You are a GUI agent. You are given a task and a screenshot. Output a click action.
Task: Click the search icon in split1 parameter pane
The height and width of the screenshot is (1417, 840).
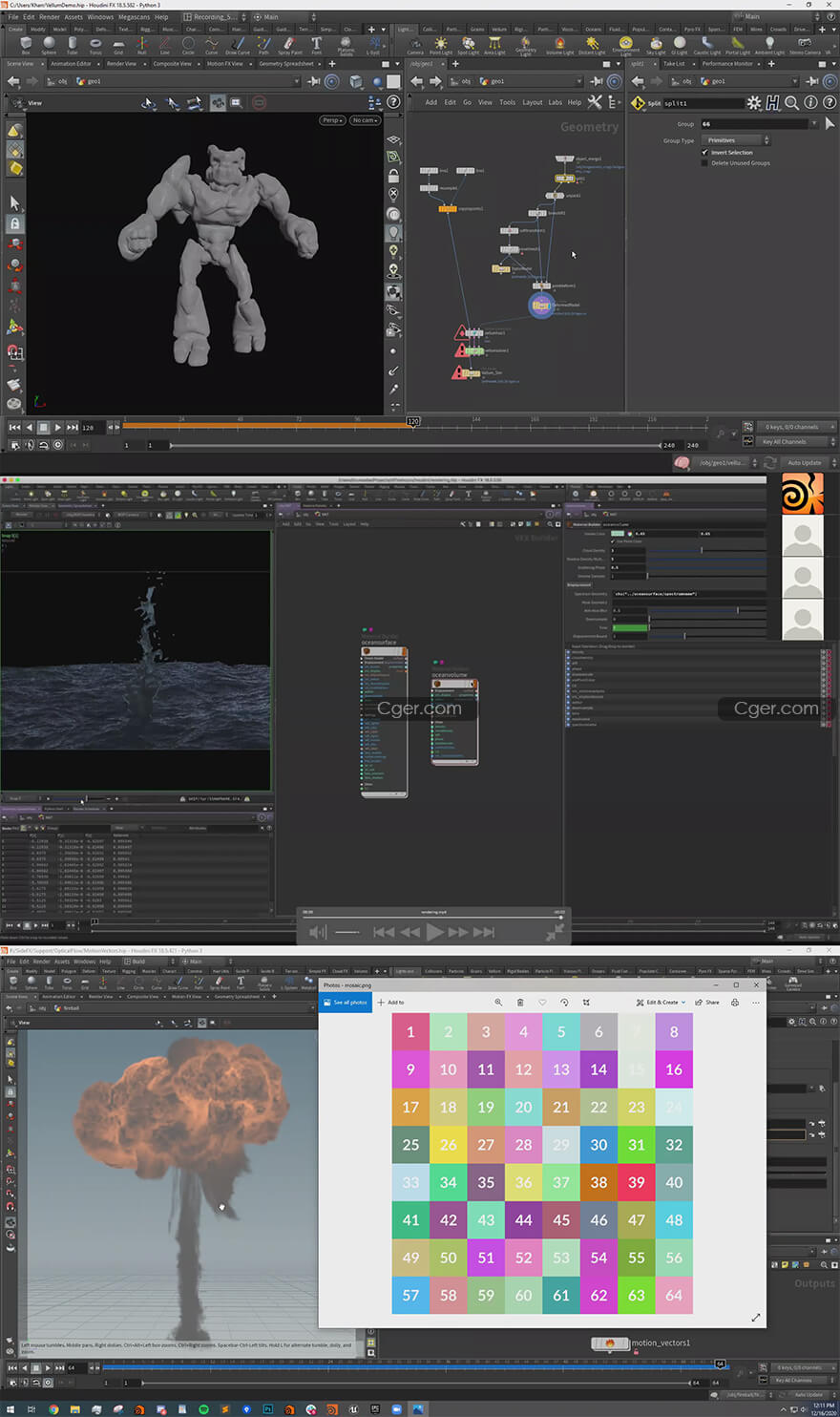(792, 103)
